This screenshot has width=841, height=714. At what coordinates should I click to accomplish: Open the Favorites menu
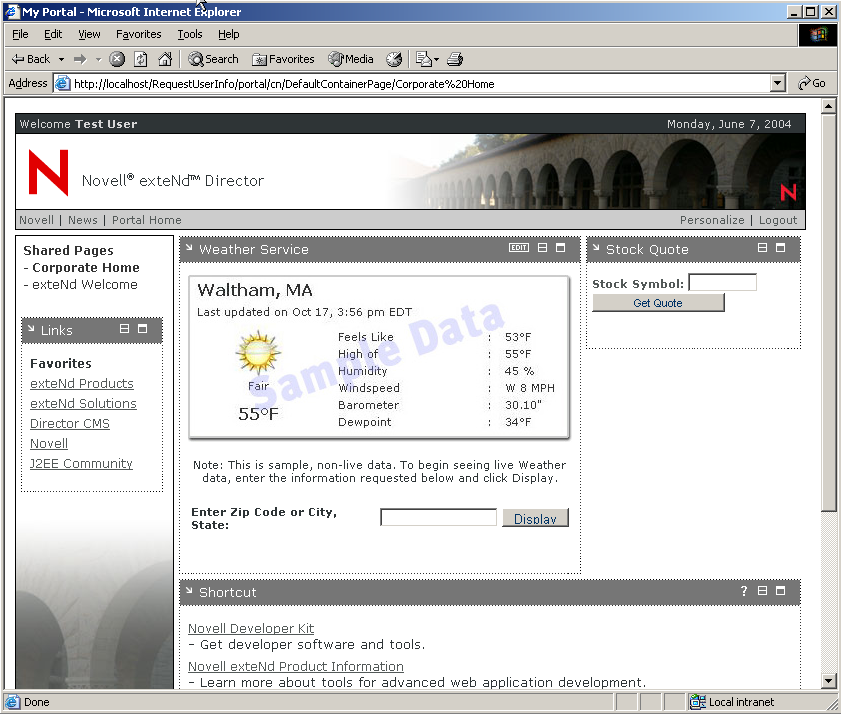(138, 34)
